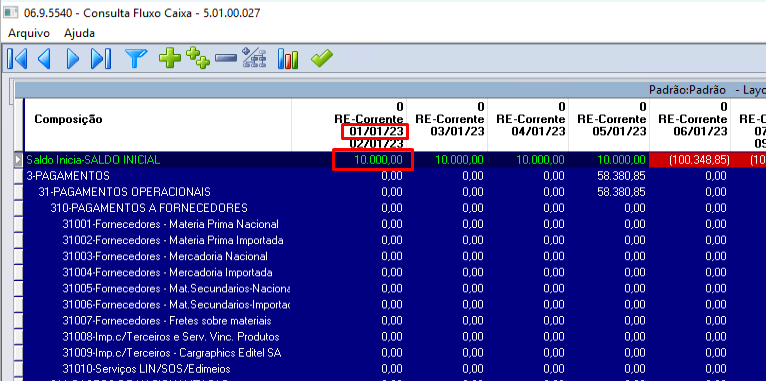The image size is (766, 381).
Task: Select the Saldo Inicia-SALDO INICIAL row
Action: (394, 160)
